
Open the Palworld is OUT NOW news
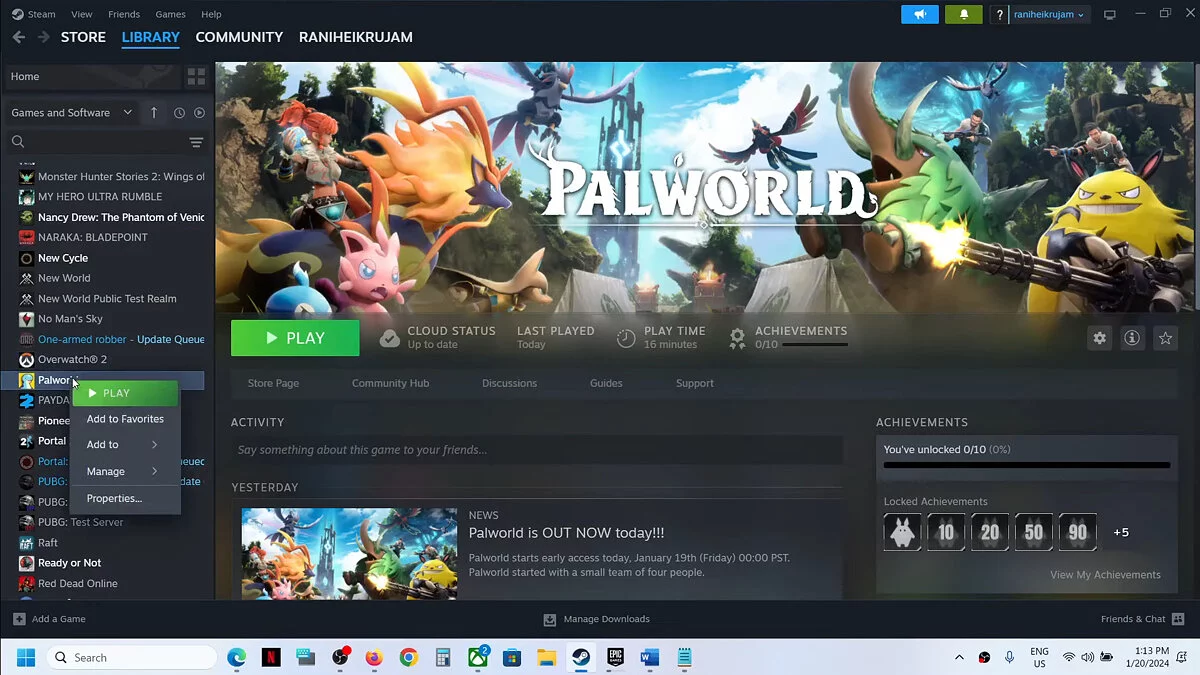566,533
